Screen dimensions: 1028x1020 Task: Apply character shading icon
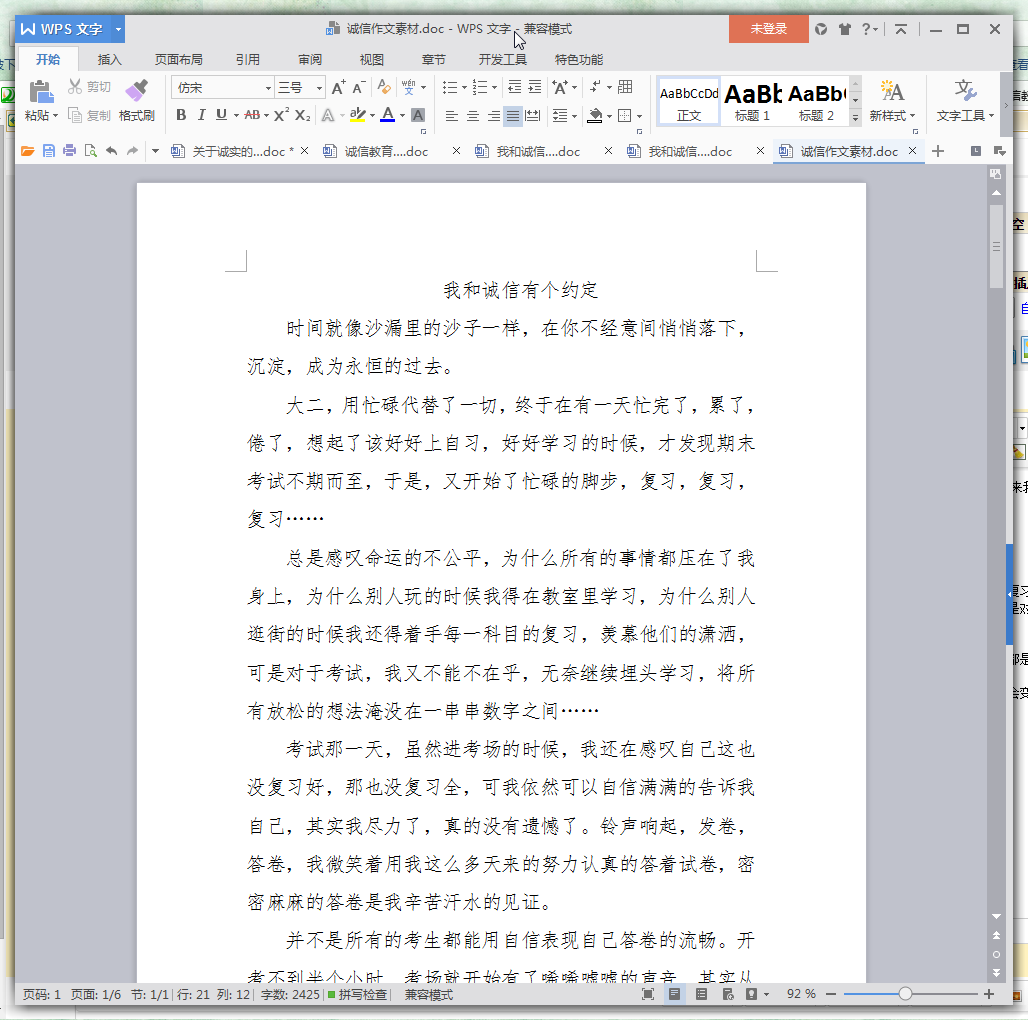[x=418, y=115]
